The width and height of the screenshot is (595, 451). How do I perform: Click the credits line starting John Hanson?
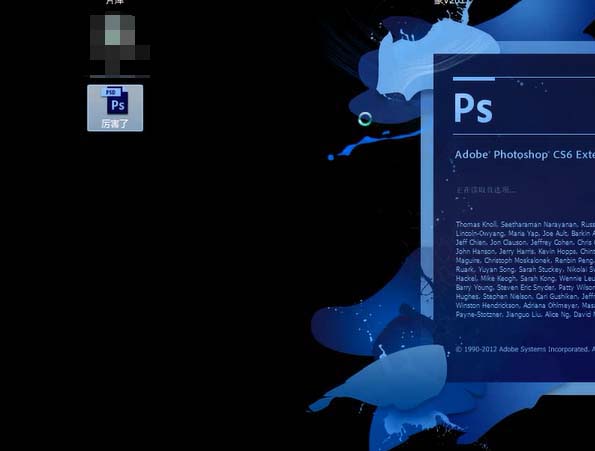pos(525,251)
